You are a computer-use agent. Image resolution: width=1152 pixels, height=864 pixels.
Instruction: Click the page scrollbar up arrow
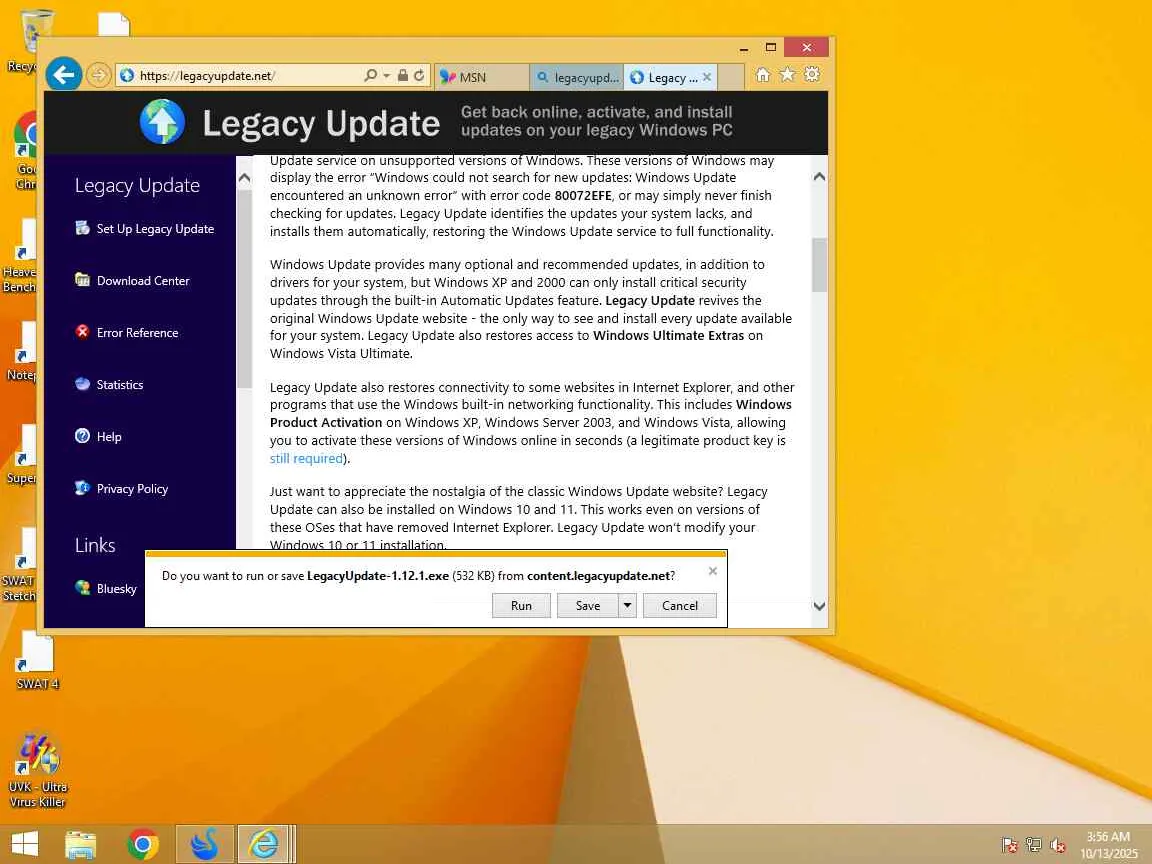[x=819, y=177]
